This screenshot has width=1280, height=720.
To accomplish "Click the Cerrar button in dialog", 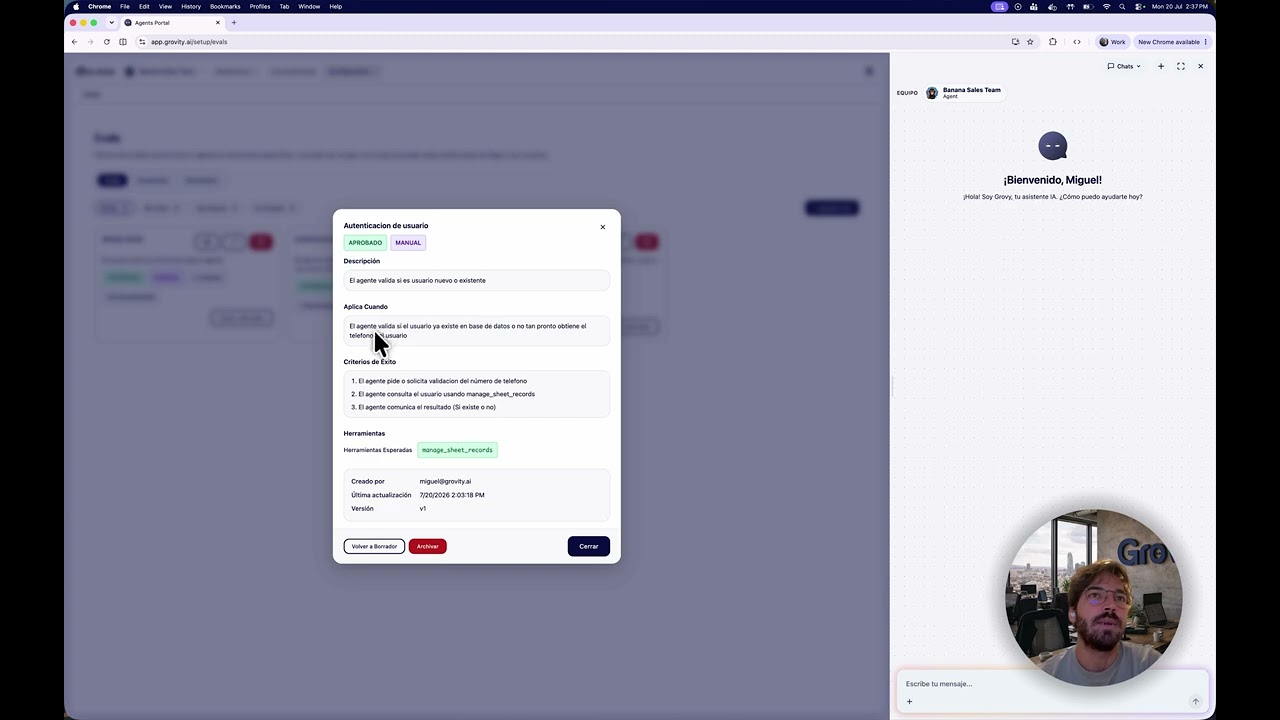I will pyautogui.click(x=588, y=546).
